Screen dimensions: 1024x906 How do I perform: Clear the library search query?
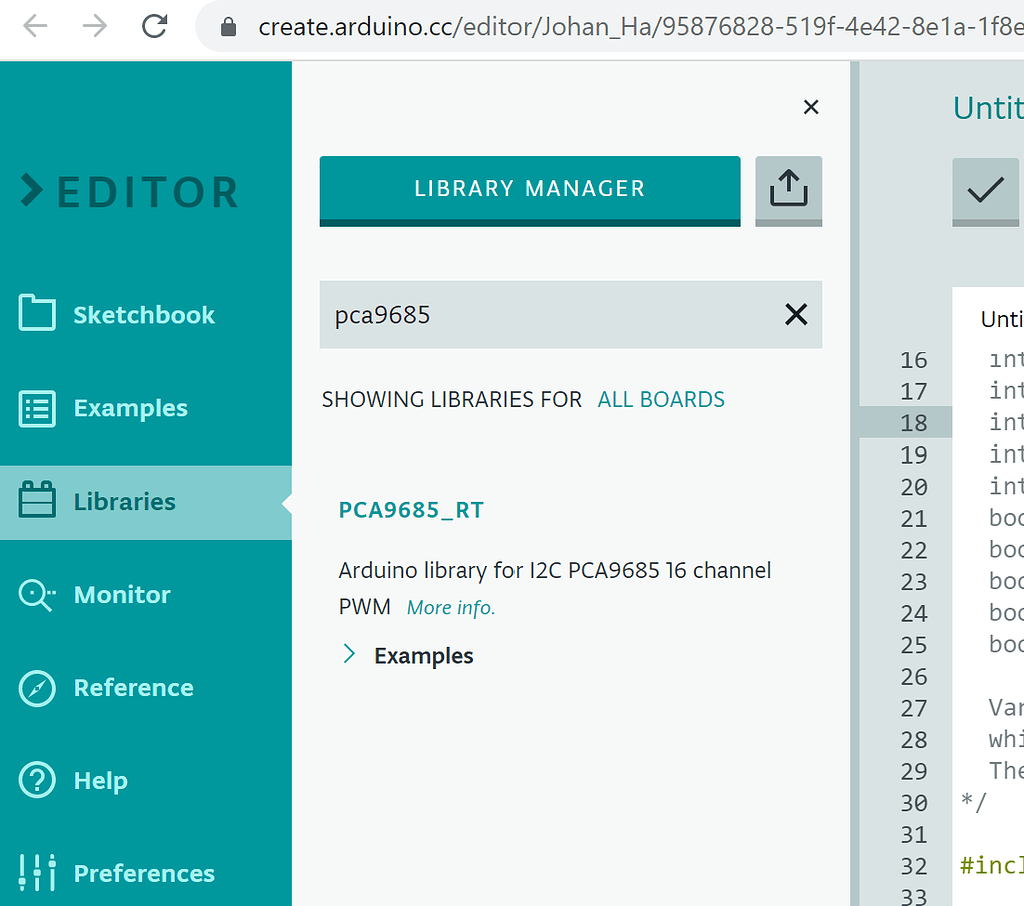pyautogui.click(x=796, y=315)
